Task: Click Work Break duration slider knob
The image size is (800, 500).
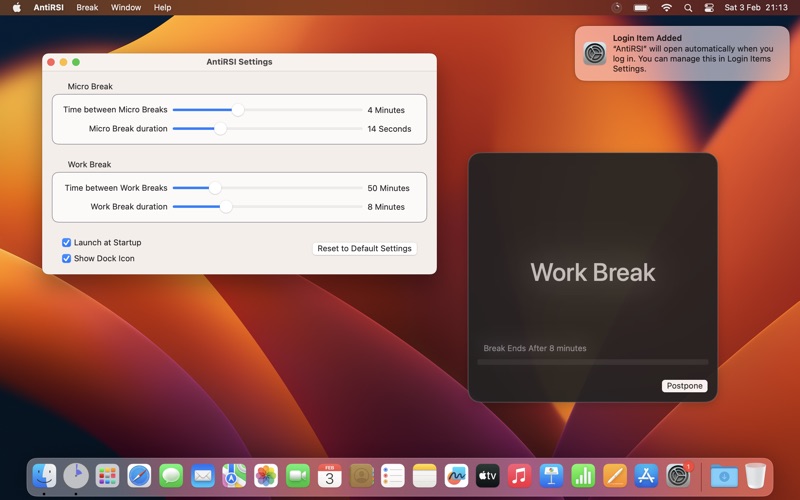Action: [226, 207]
